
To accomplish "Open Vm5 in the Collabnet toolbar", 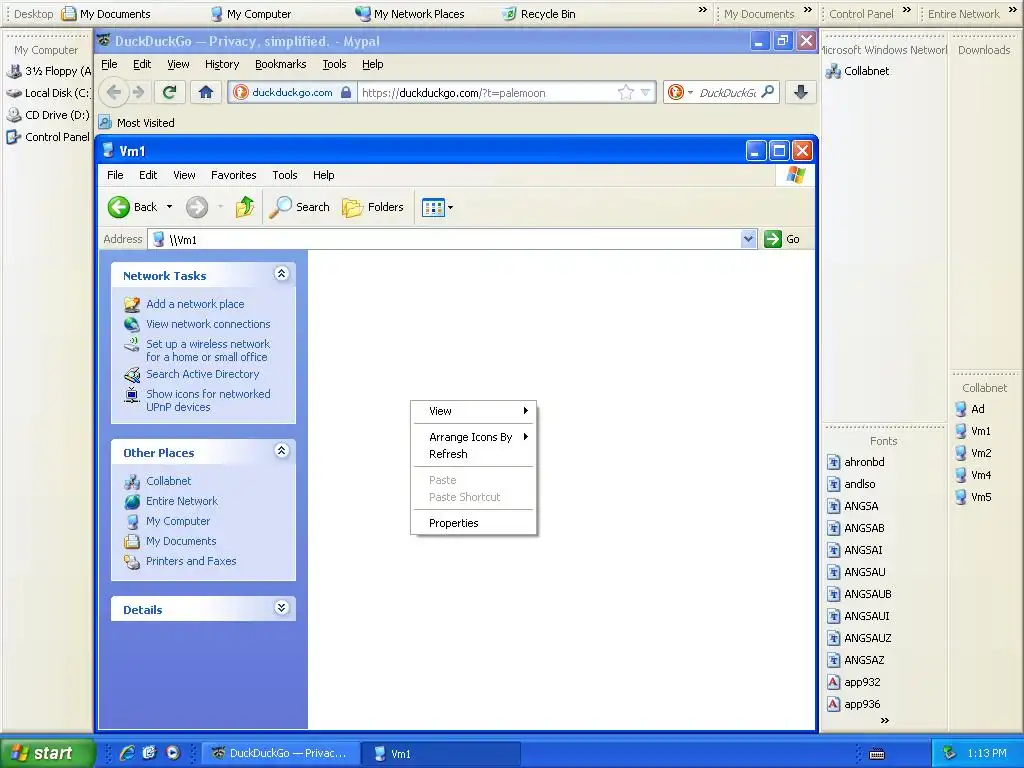I will click(x=973, y=497).
